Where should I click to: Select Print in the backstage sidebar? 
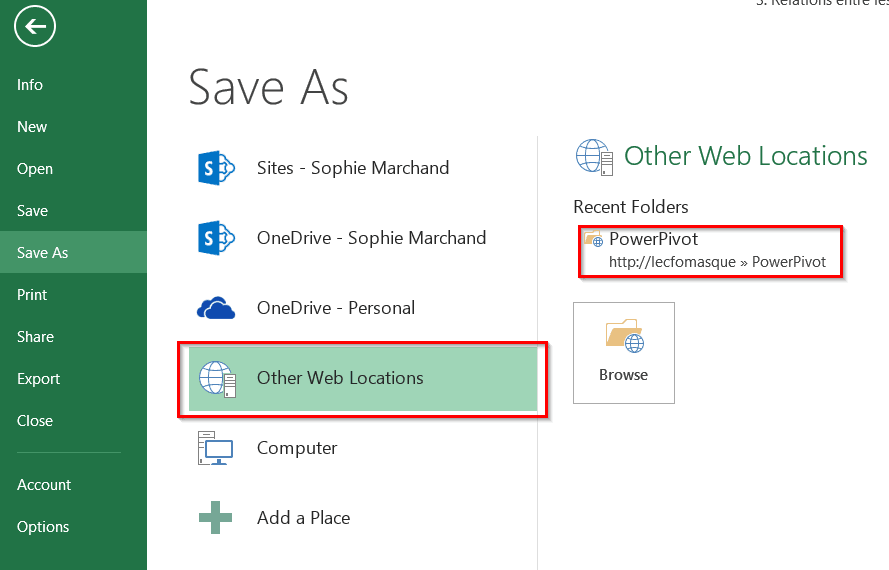32,295
